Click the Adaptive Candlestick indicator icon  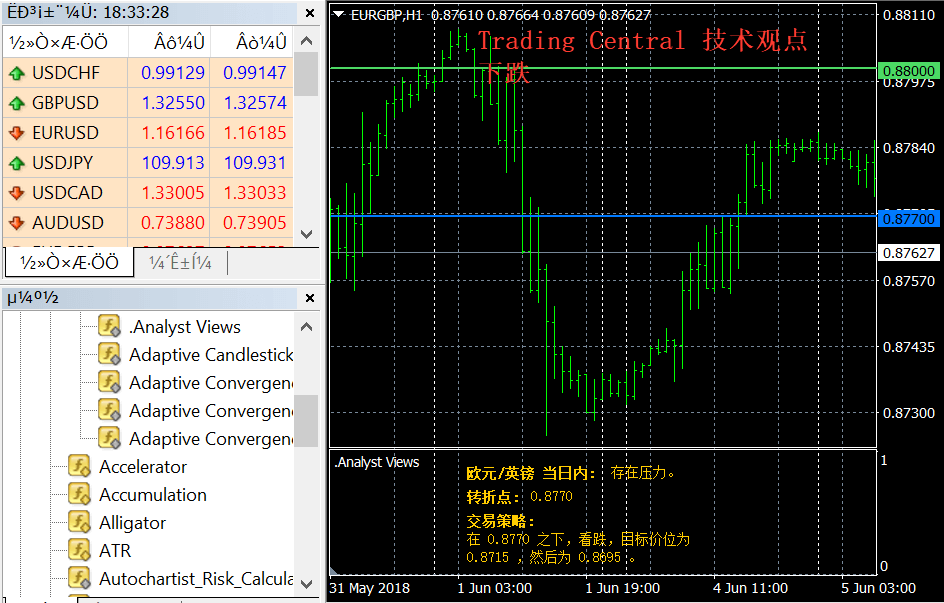[110, 354]
